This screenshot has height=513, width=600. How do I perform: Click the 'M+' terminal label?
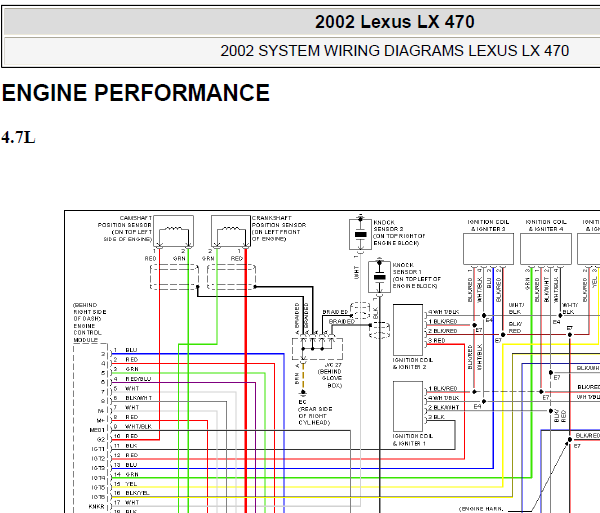(101, 420)
